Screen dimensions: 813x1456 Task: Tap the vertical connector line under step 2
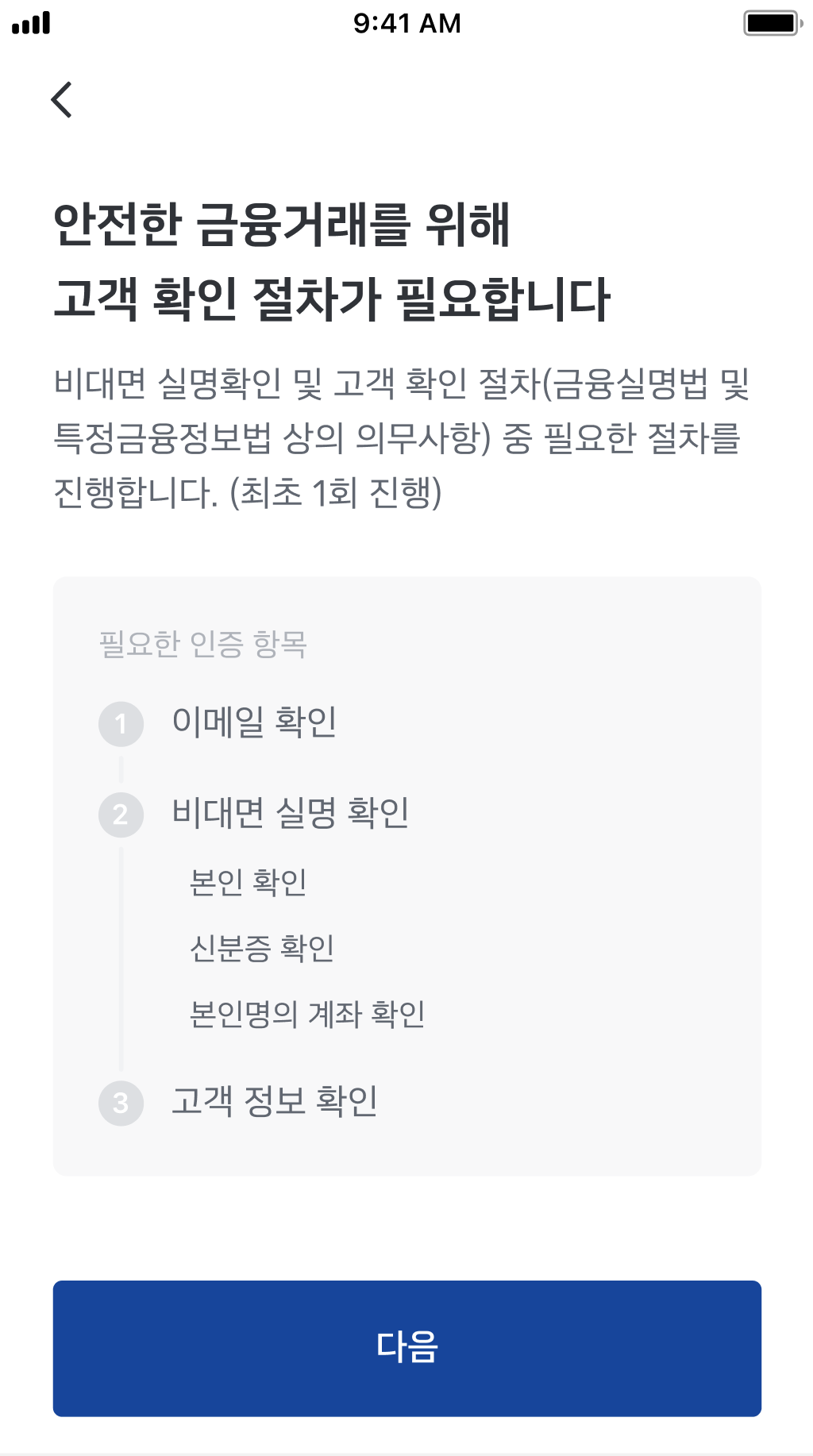[121, 958]
